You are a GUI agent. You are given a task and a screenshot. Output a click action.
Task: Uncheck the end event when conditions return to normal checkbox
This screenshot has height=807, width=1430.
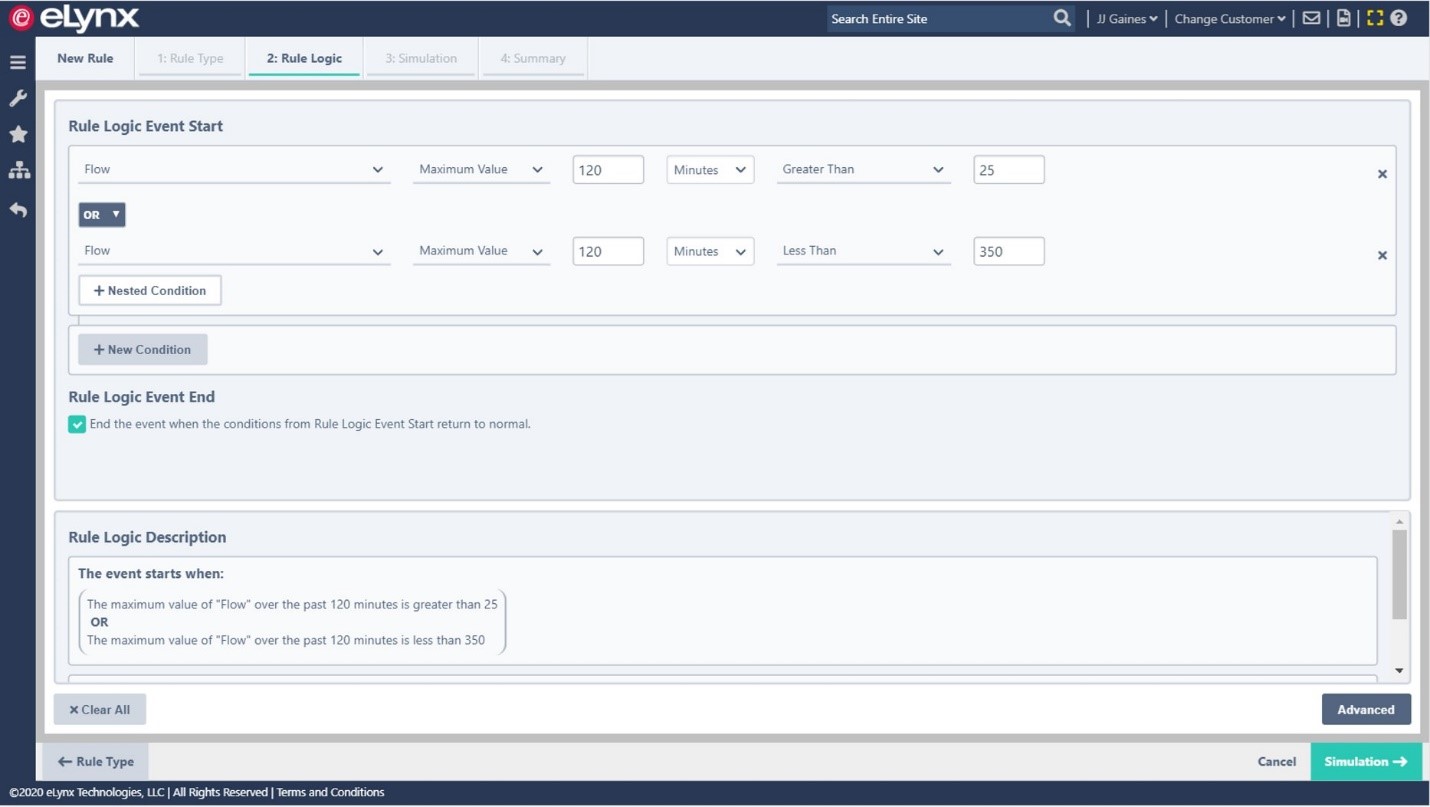[77, 424]
